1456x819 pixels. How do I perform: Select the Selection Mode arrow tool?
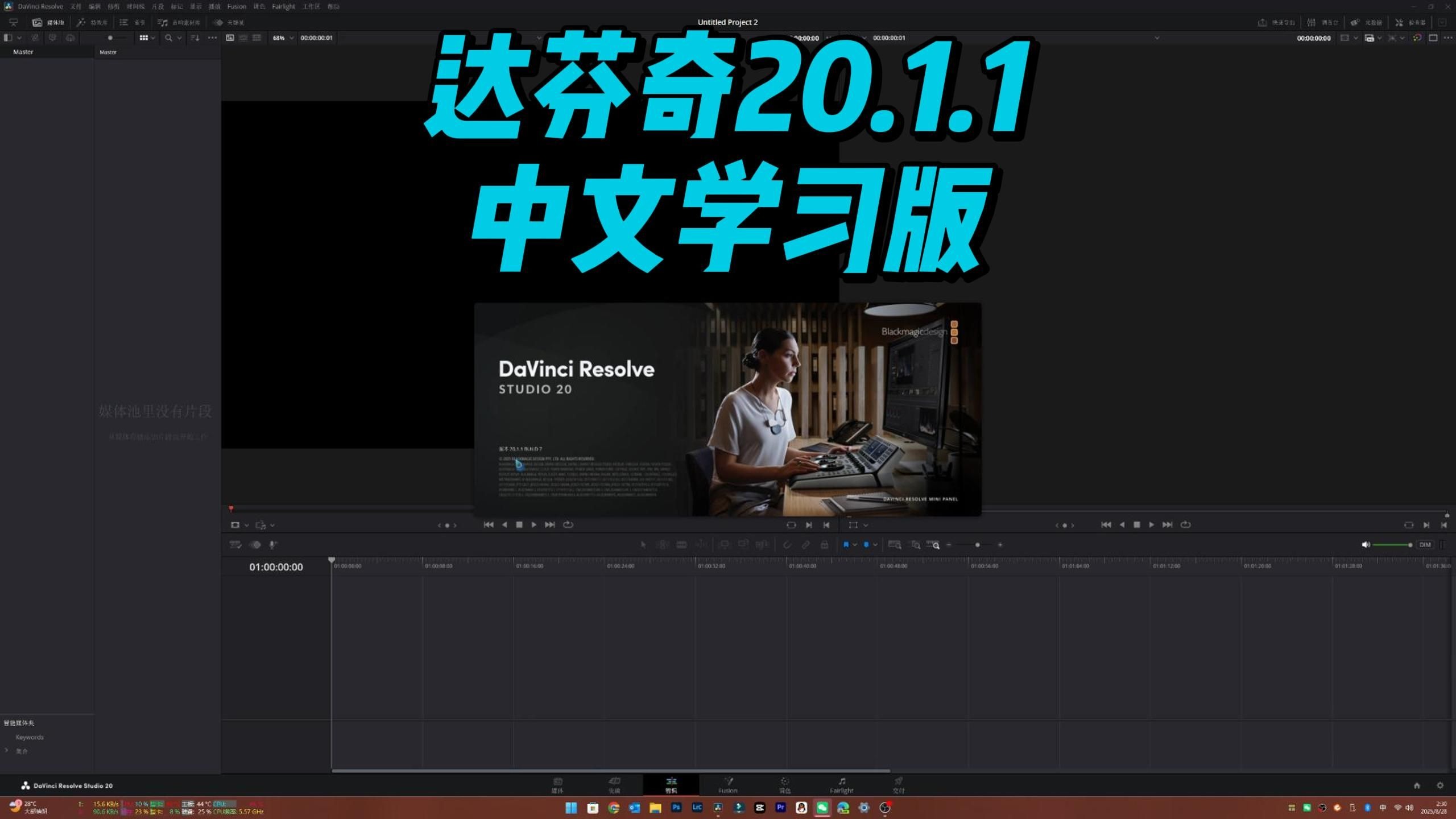(643, 544)
